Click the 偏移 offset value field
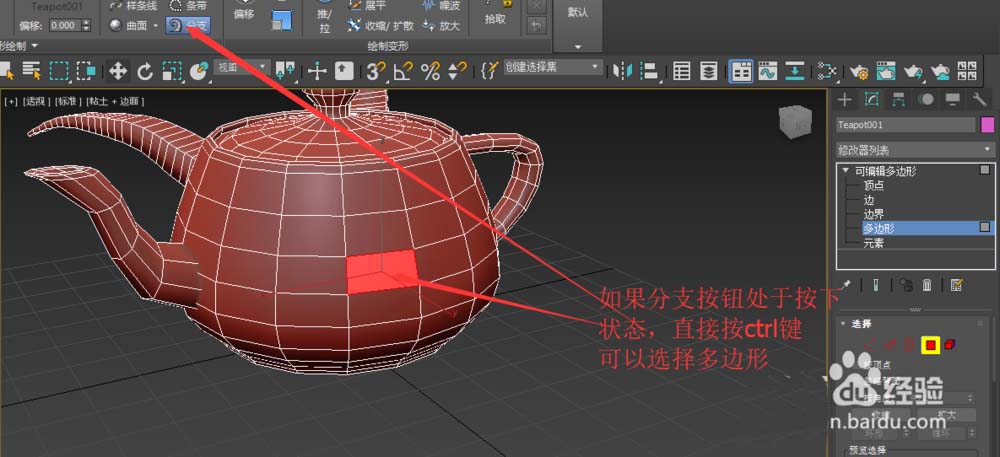The height and width of the screenshot is (457, 1000). pyautogui.click(x=64, y=25)
